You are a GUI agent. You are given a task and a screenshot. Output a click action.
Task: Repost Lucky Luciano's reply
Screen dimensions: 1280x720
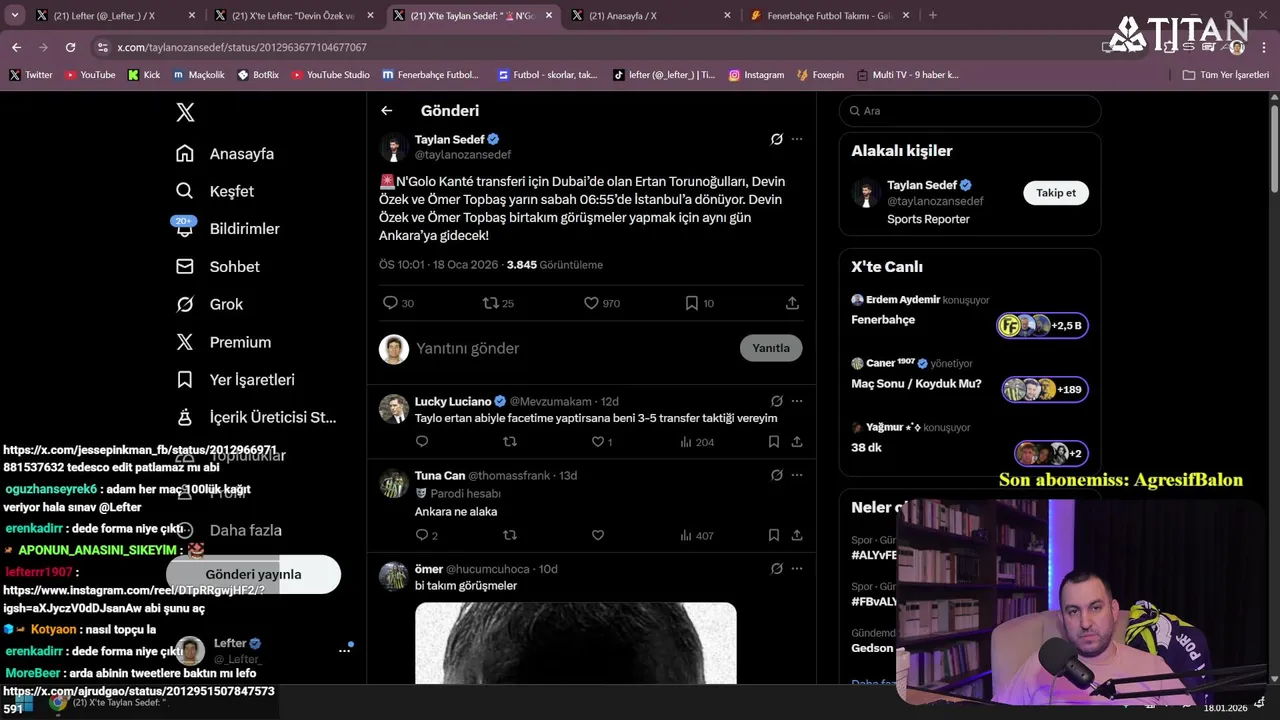point(510,441)
